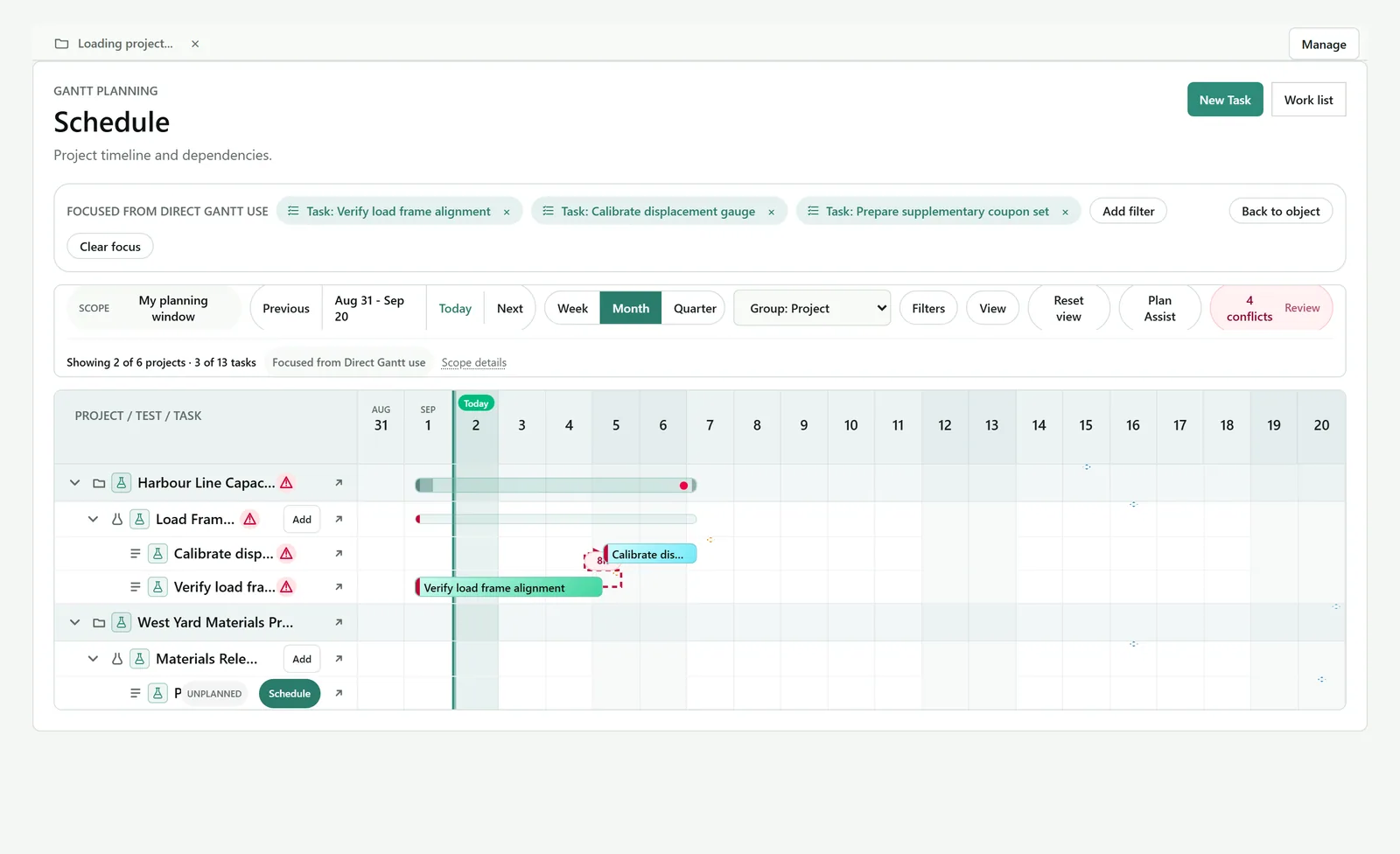The height and width of the screenshot is (854, 1400).
Task: Click folder icon in Loading project tab
Action: [x=61, y=44]
